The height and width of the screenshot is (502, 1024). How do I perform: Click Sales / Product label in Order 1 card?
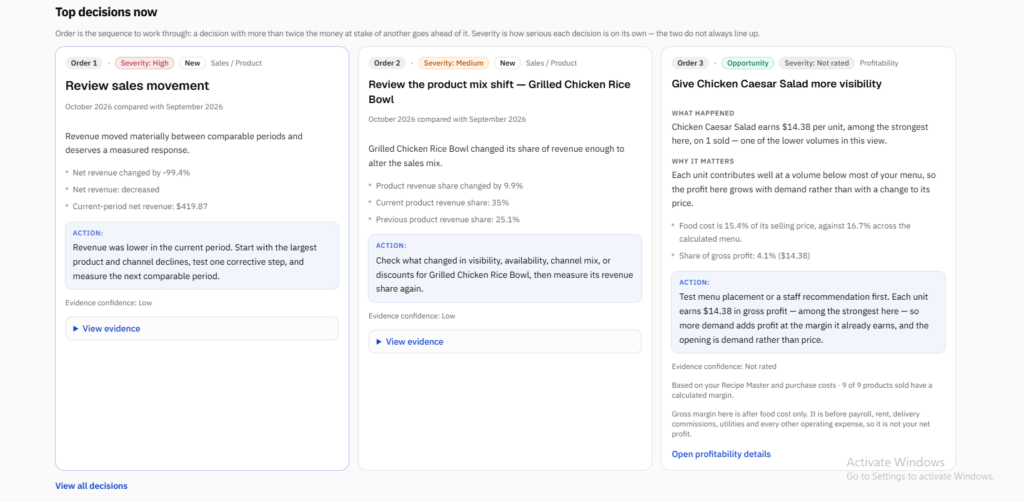(236, 63)
